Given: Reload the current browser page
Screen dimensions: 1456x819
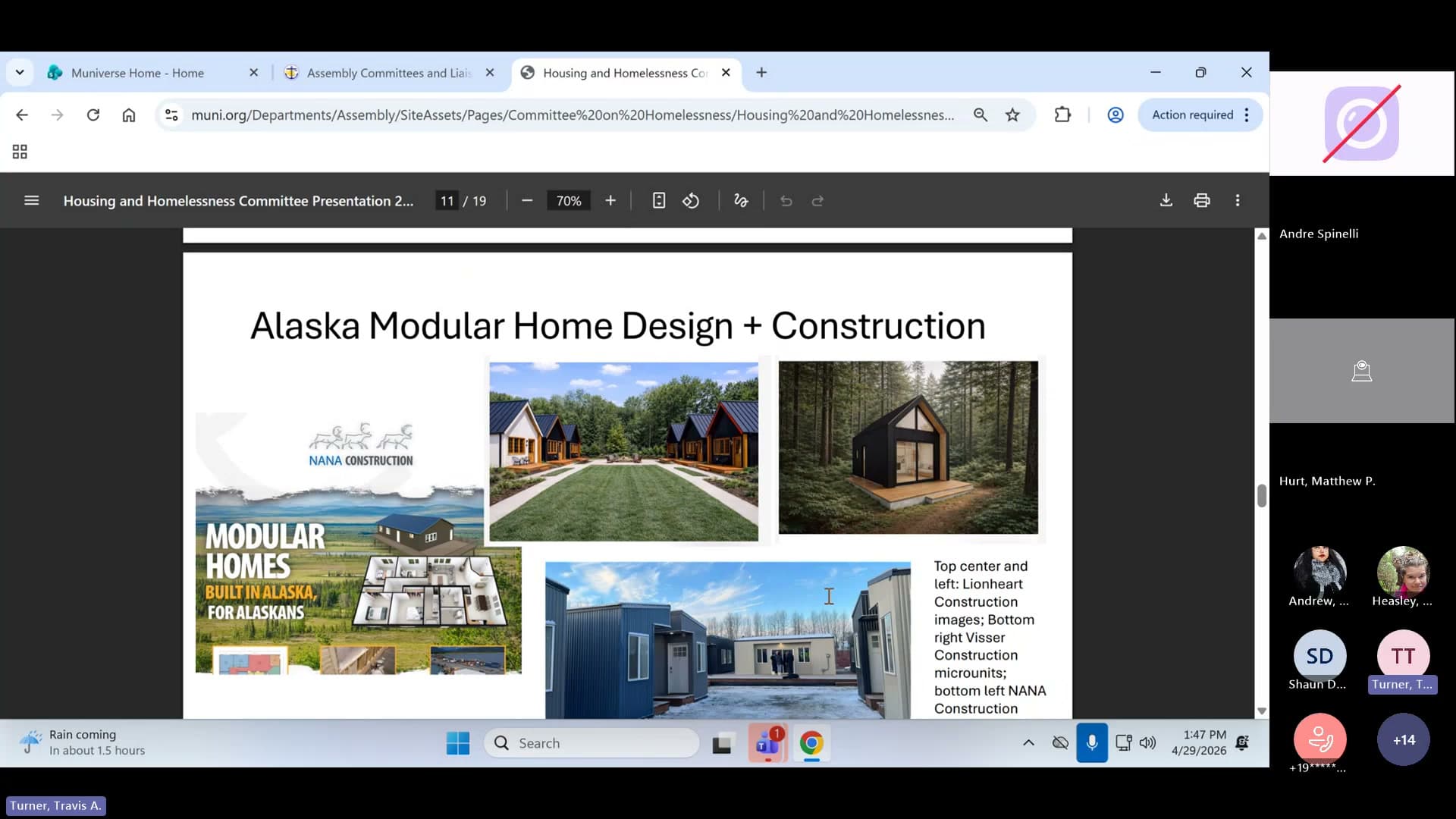Looking at the screenshot, I should click(93, 115).
